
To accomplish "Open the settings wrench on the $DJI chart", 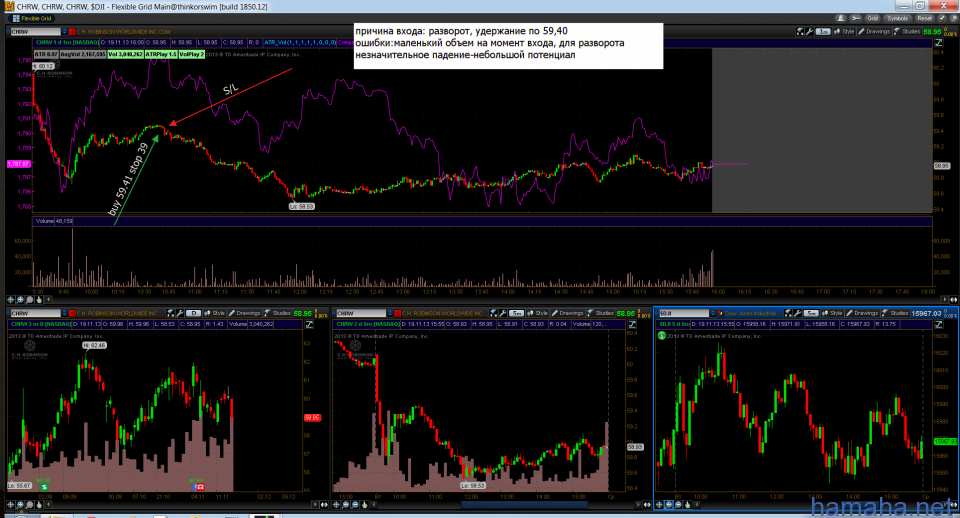I will coord(797,313).
